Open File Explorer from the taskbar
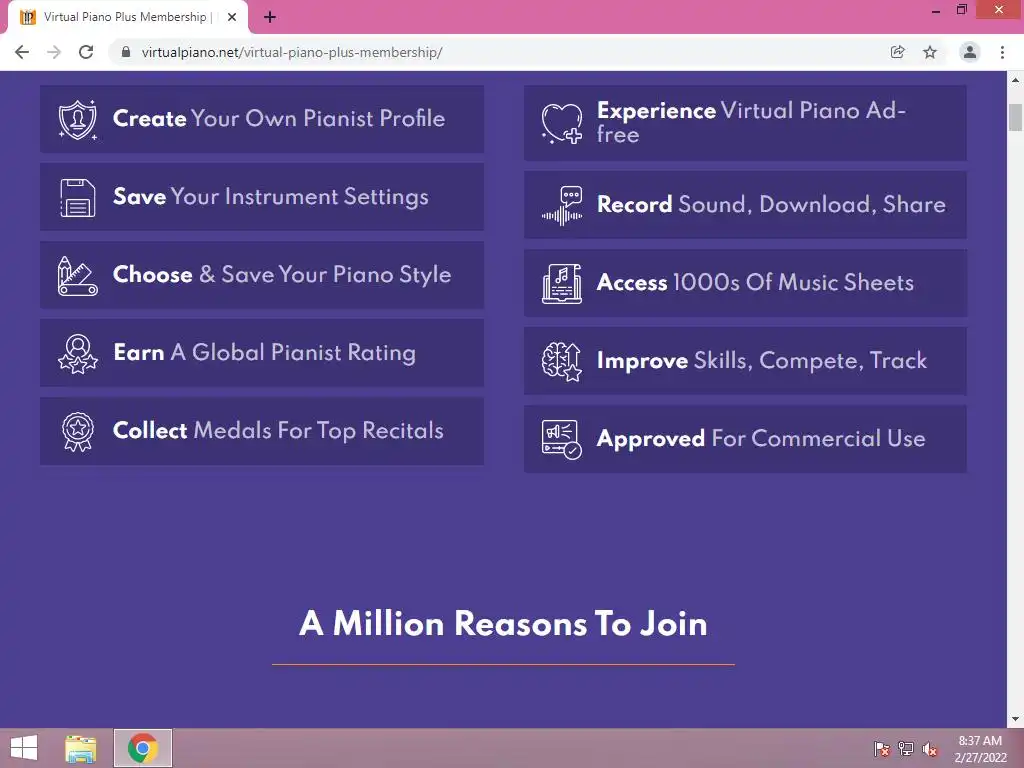 [x=80, y=748]
